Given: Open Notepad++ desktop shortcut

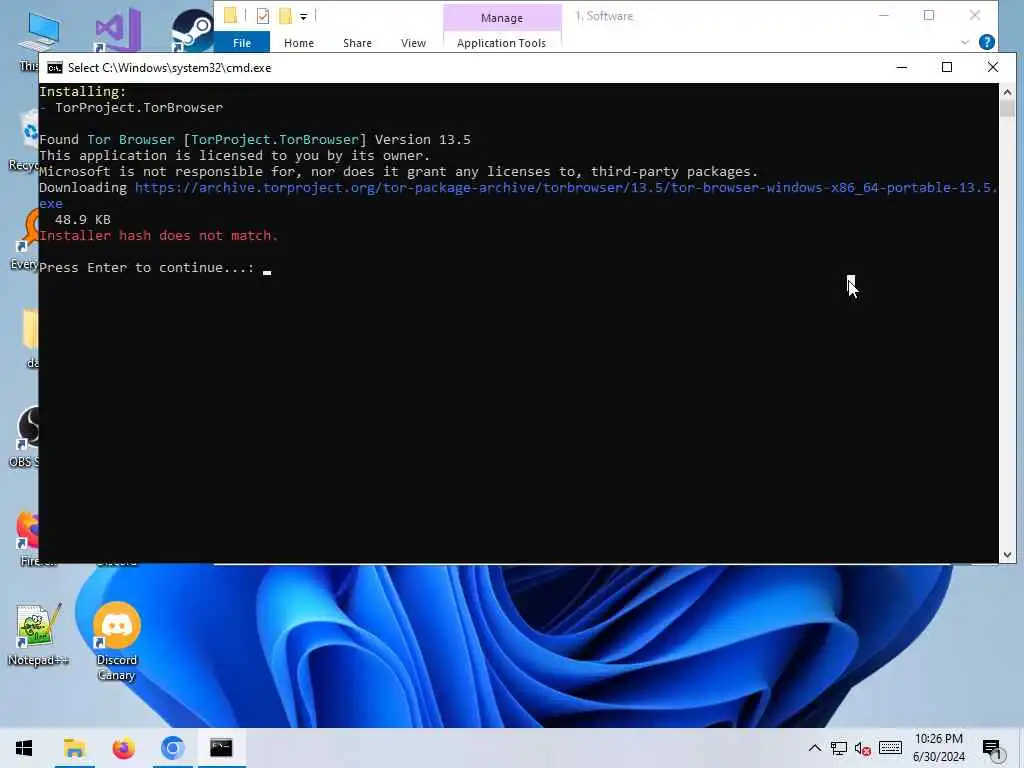Looking at the screenshot, I should pyautogui.click(x=38, y=635).
